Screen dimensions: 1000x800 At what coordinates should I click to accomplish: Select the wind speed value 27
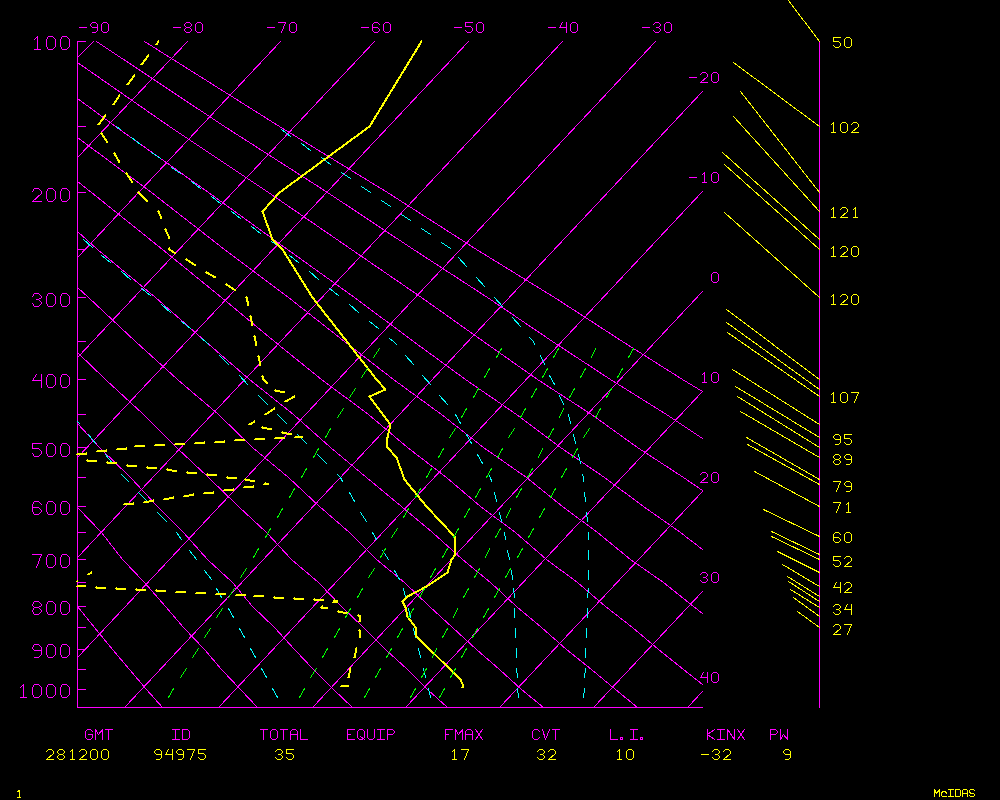click(842, 630)
